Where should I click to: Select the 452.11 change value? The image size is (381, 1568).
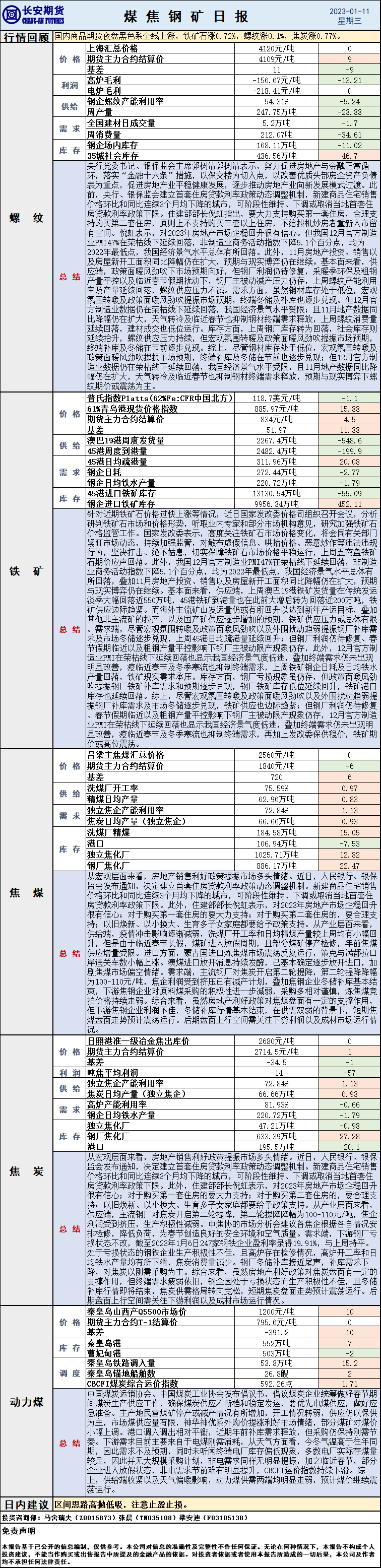coord(349,504)
